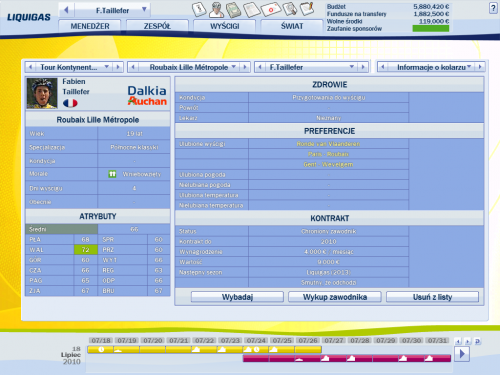Image resolution: width=500 pixels, height=375 pixels.
Task: Click the Wybadaj button
Action: pyautogui.click(x=237, y=297)
